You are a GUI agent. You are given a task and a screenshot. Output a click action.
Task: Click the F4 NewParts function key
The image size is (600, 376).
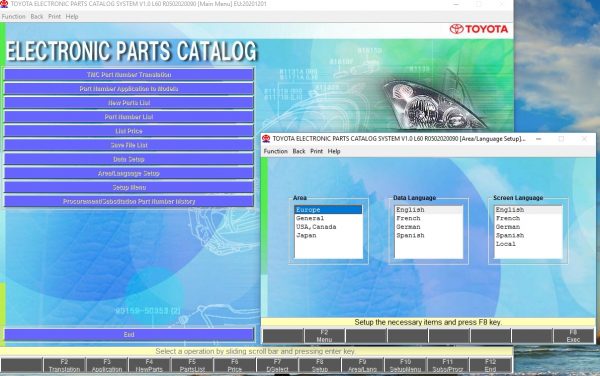(149, 365)
